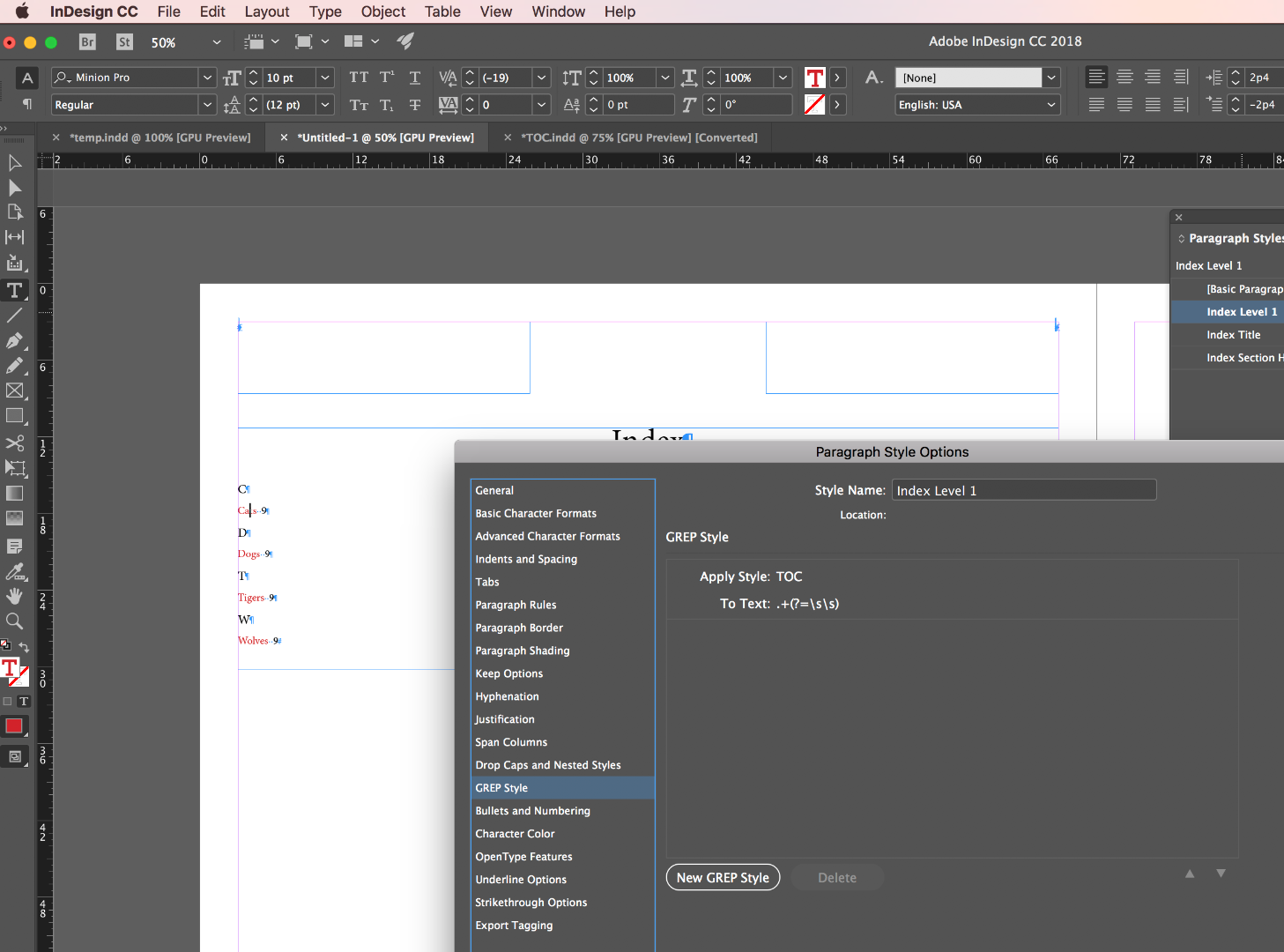
Task: Open the horizontal scale 100% dropdown
Action: [x=783, y=78]
